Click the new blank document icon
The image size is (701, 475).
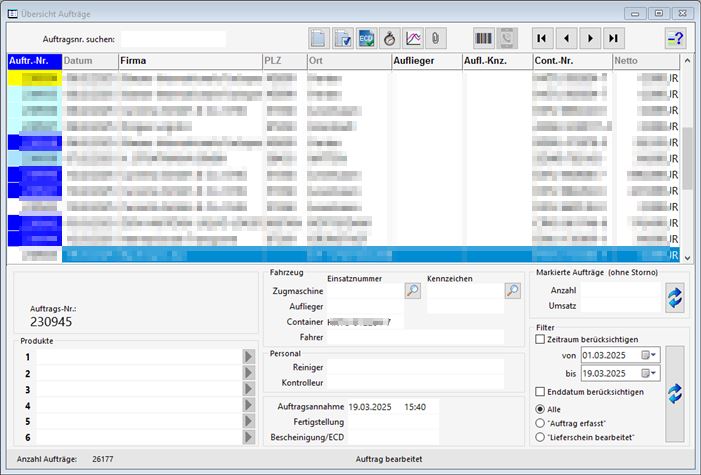pos(318,38)
